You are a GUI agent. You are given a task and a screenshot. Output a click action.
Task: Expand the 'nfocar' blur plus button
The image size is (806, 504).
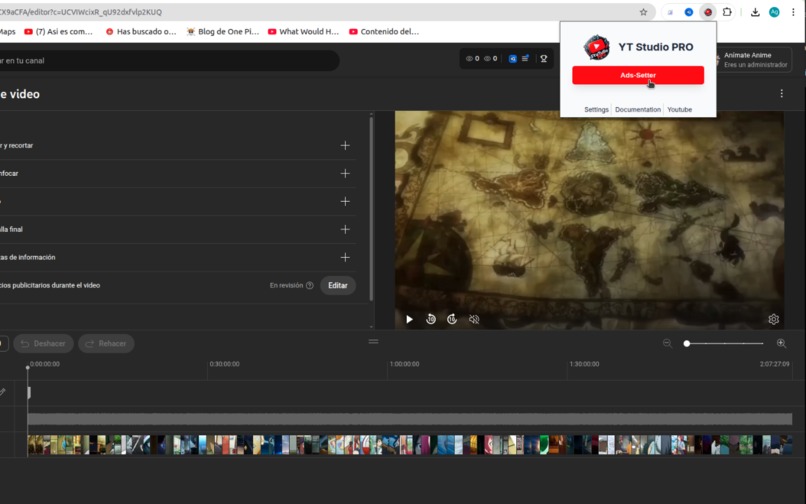click(345, 173)
